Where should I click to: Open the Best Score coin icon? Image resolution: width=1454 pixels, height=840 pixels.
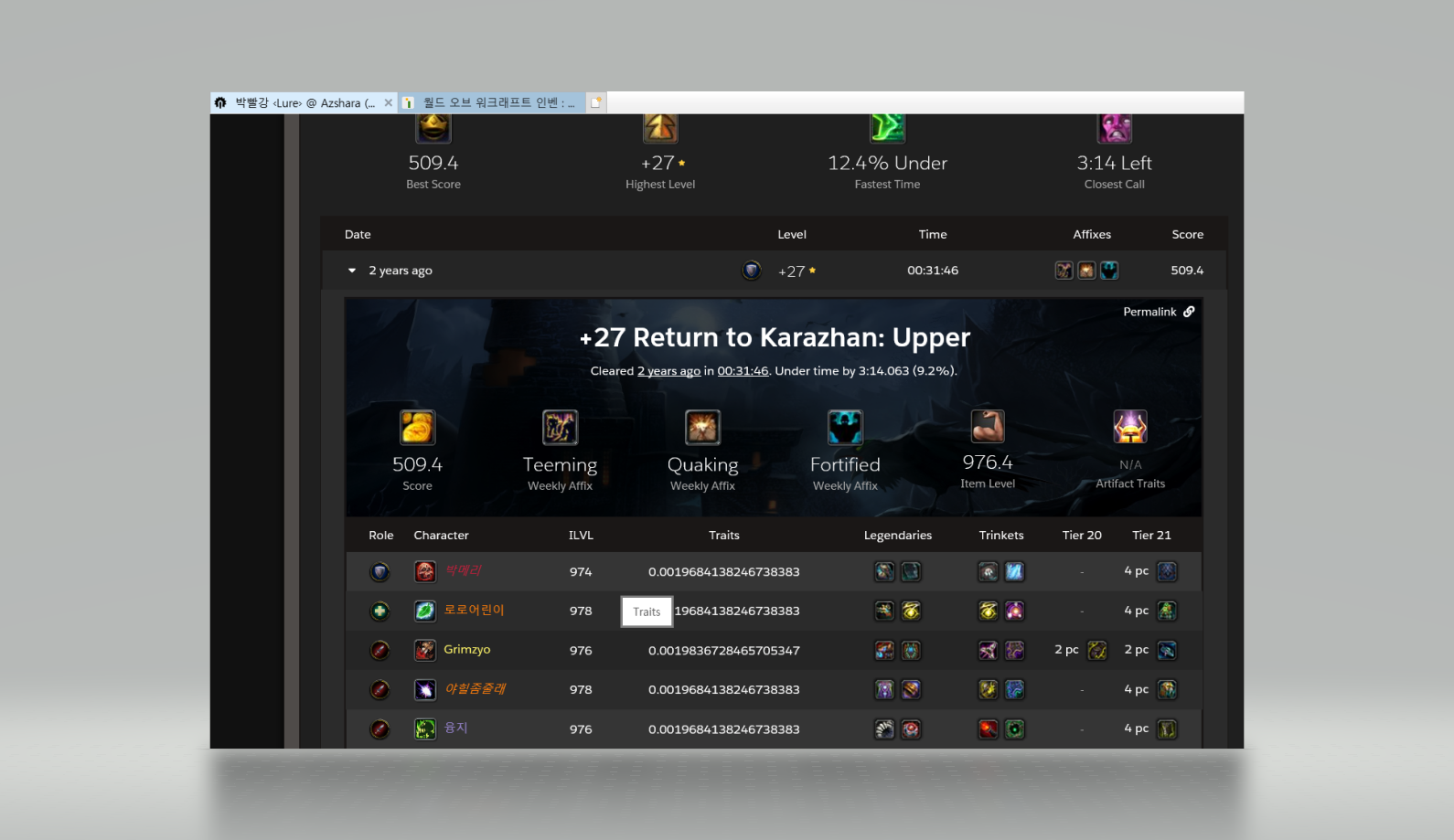[433, 128]
